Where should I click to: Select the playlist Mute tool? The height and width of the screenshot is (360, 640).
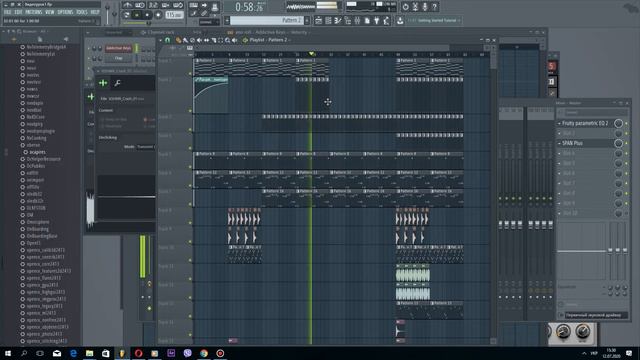(199, 40)
